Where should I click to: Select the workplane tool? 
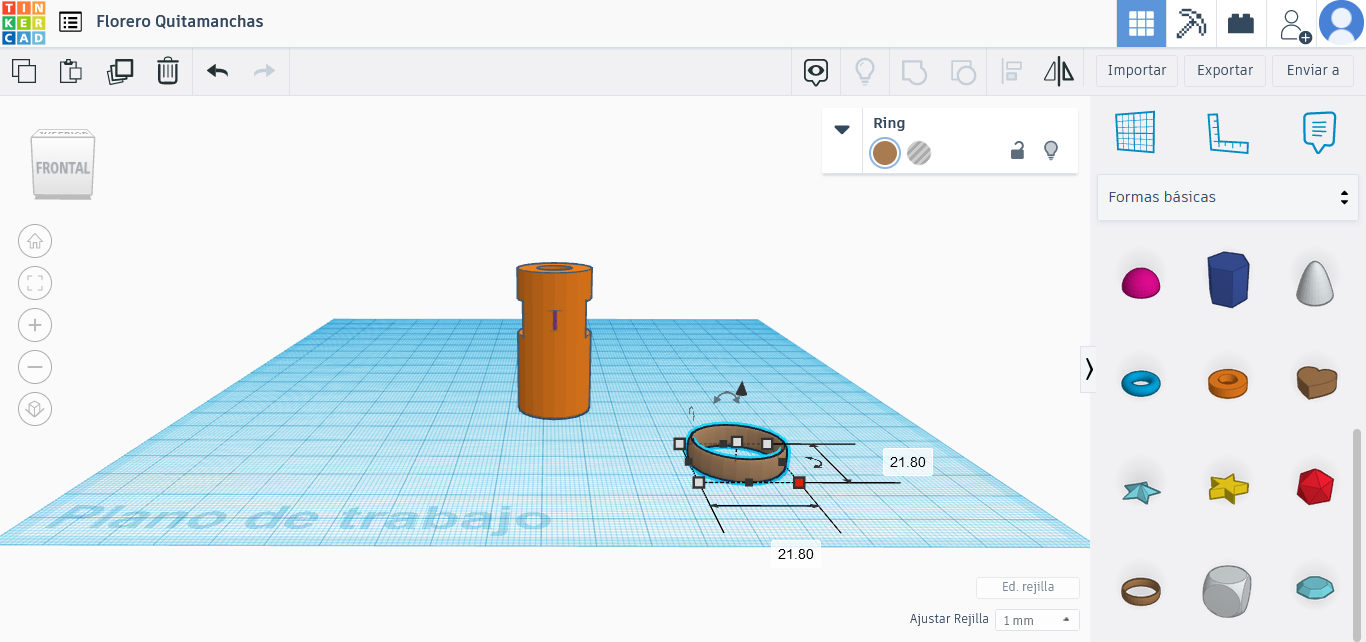1135,132
